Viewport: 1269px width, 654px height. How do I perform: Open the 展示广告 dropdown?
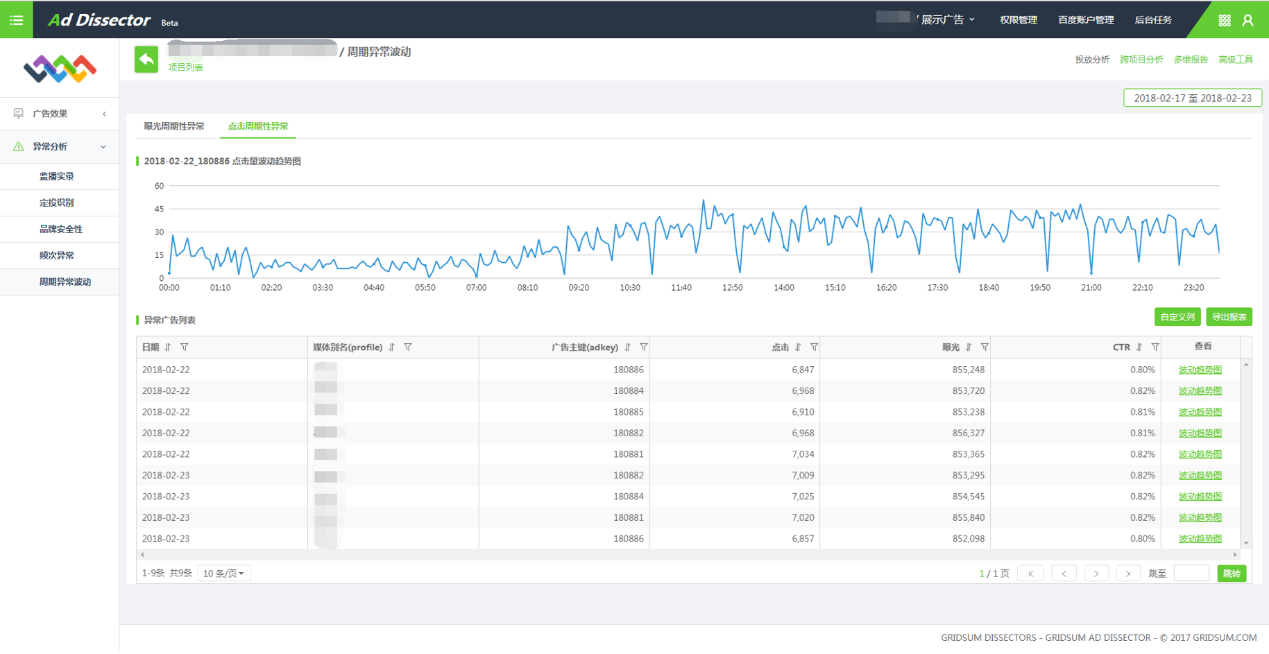(947, 20)
